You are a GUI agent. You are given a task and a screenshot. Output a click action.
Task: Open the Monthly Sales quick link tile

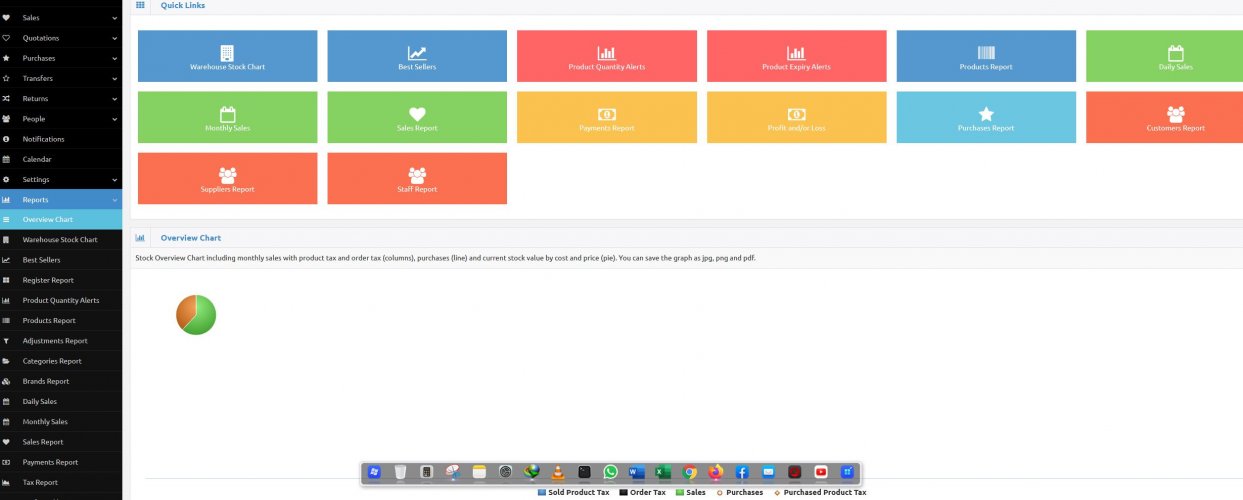pyautogui.click(x=227, y=117)
